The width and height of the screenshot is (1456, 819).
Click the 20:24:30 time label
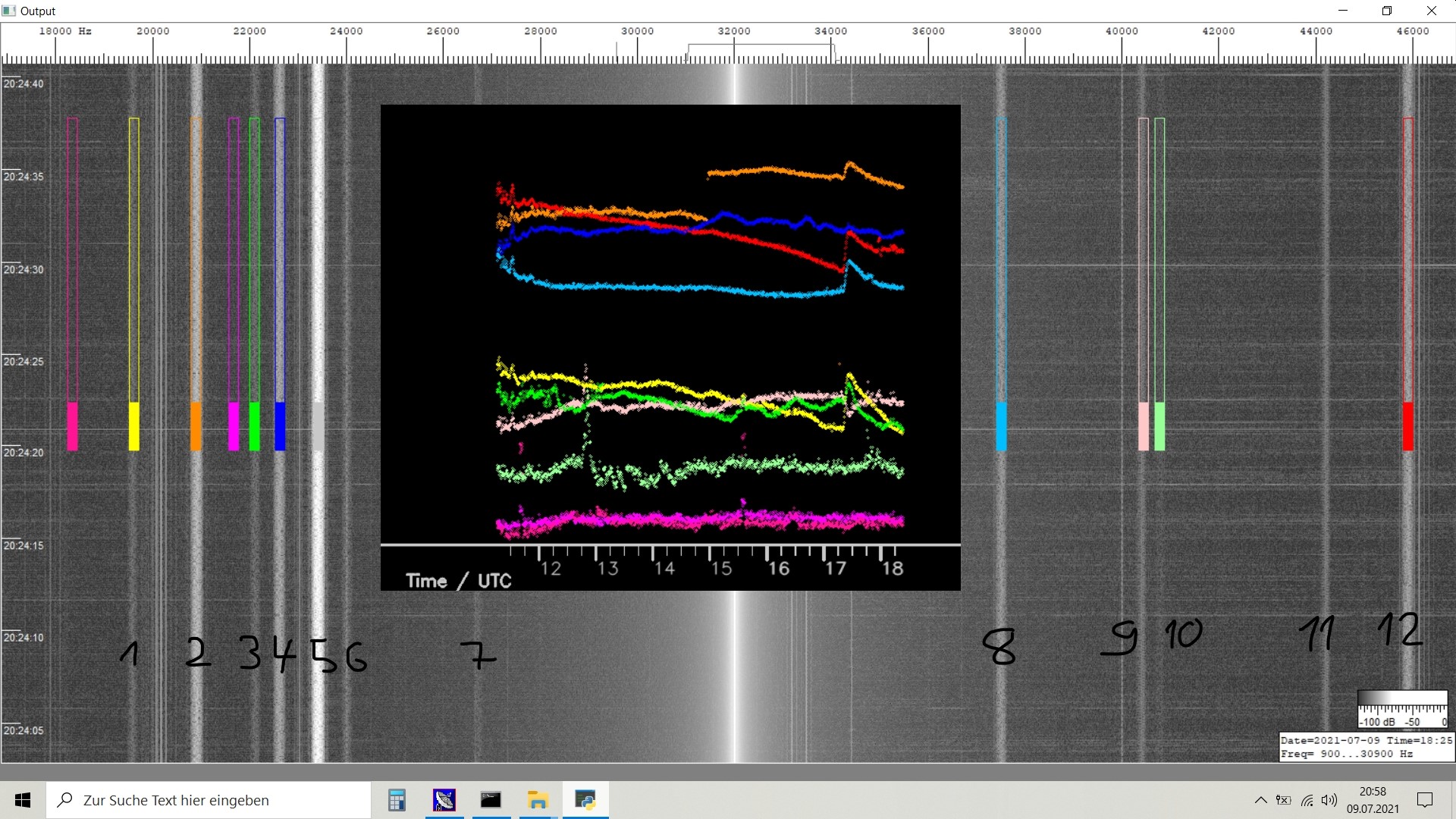(x=24, y=269)
